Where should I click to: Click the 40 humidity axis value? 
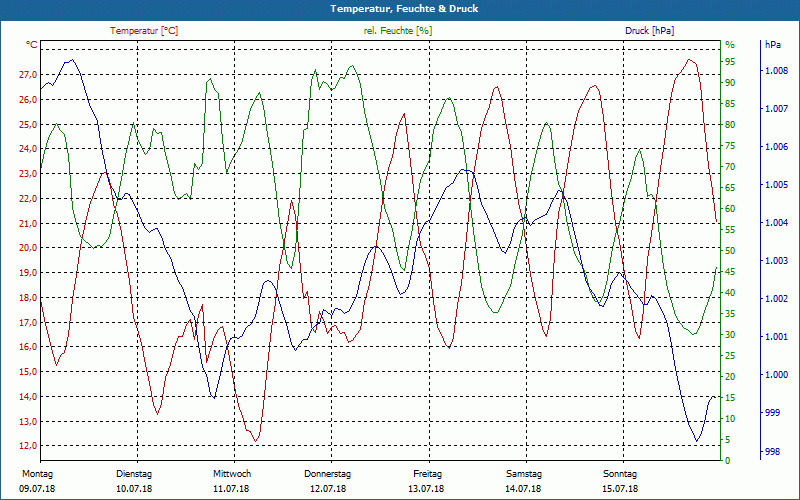(x=730, y=293)
